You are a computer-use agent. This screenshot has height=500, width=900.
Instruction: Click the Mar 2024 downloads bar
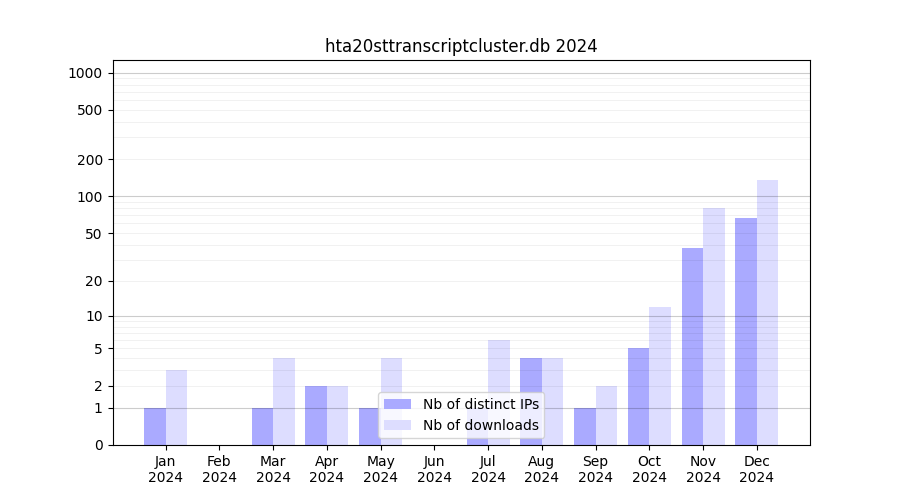point(284,401)
